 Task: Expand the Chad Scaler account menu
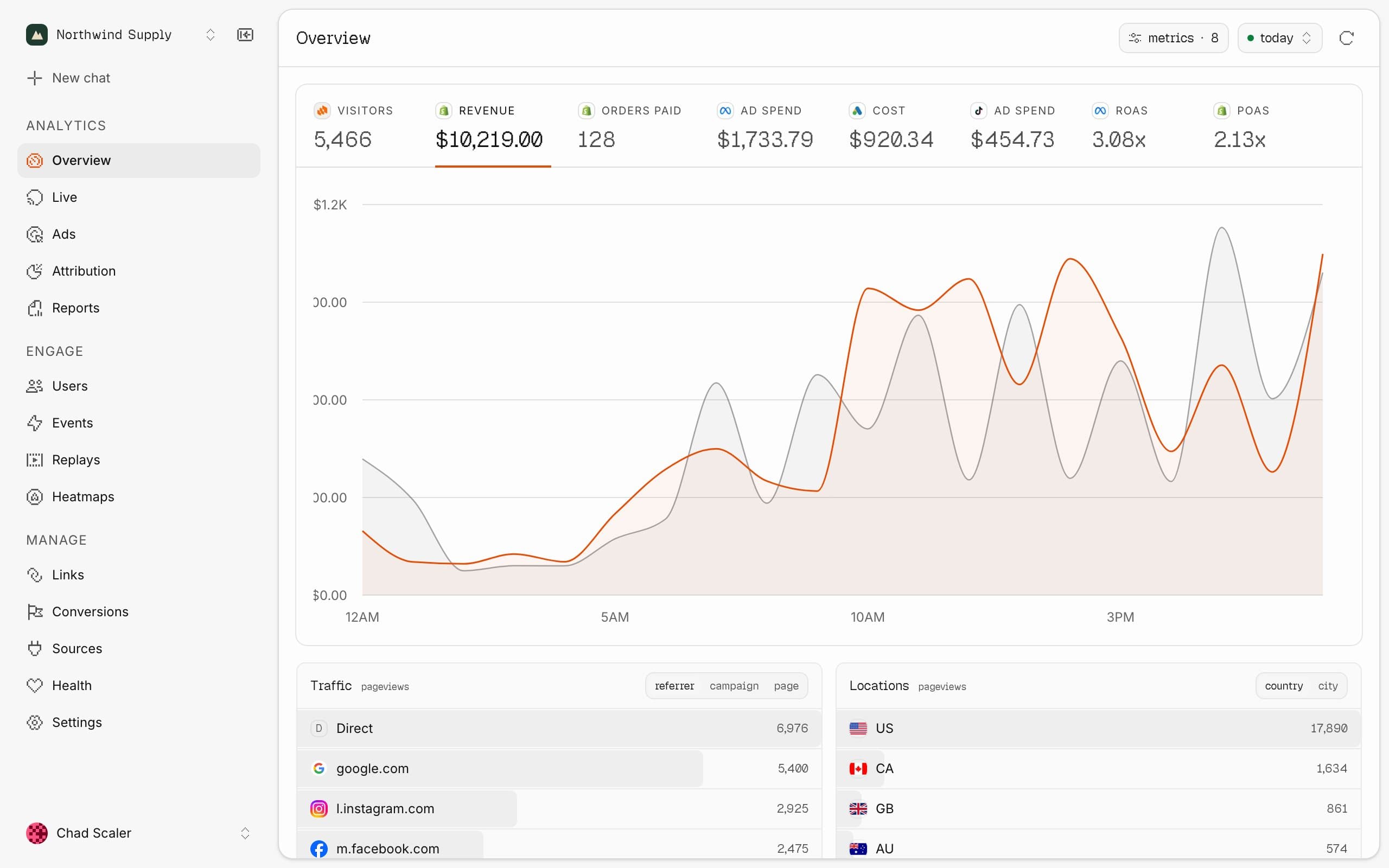tap(245, 833)
